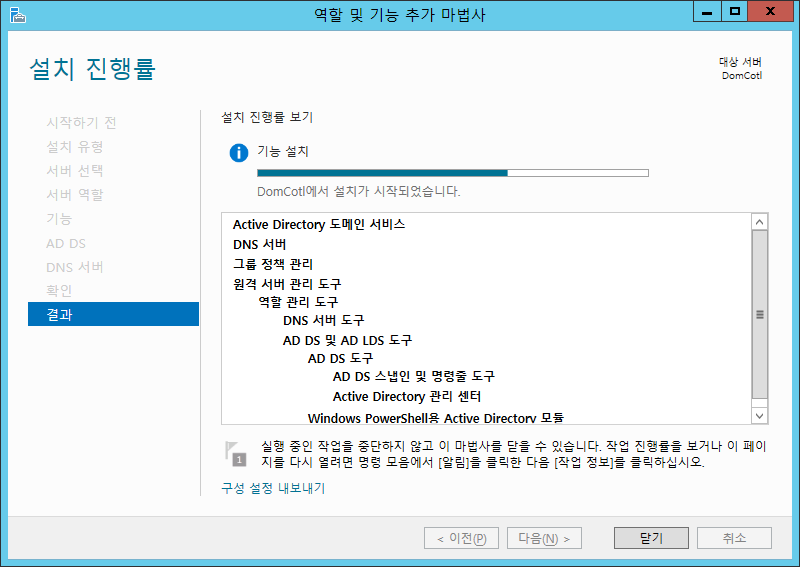Click the scrollbar thumb of the feature list
Screen dimensions: 800x567
click(759, 314)
